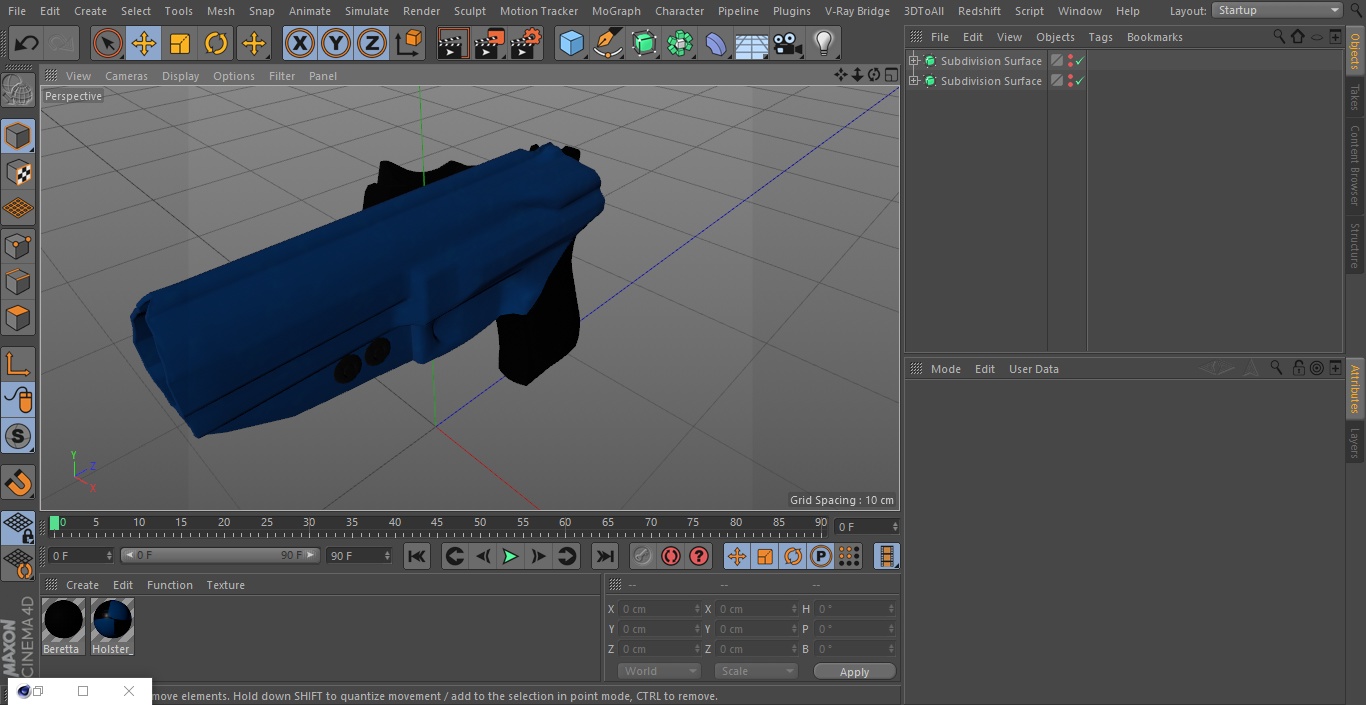
Task: Add a Light object
Action: 824,43
